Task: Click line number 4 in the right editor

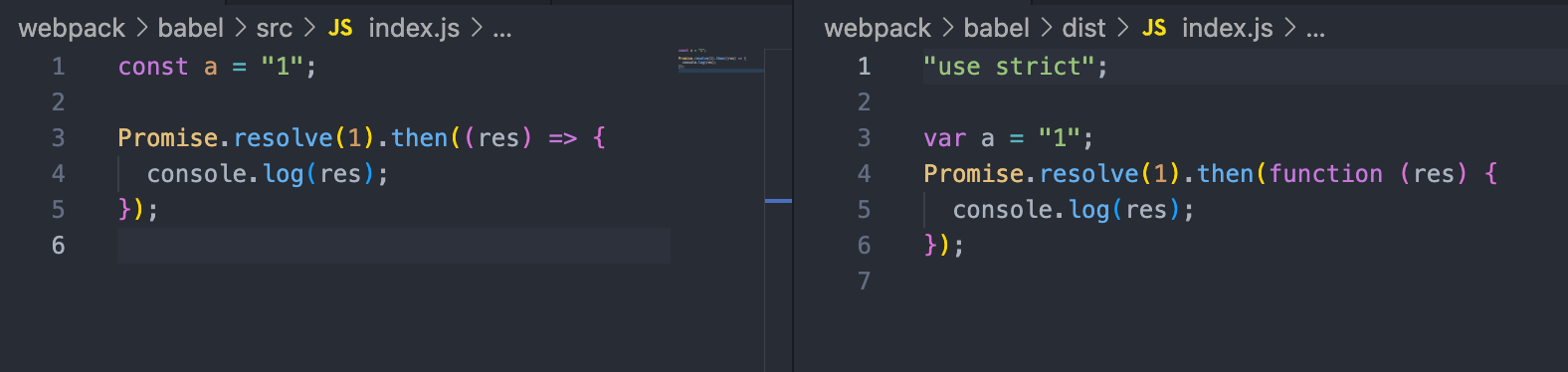Action: [864, 174]
